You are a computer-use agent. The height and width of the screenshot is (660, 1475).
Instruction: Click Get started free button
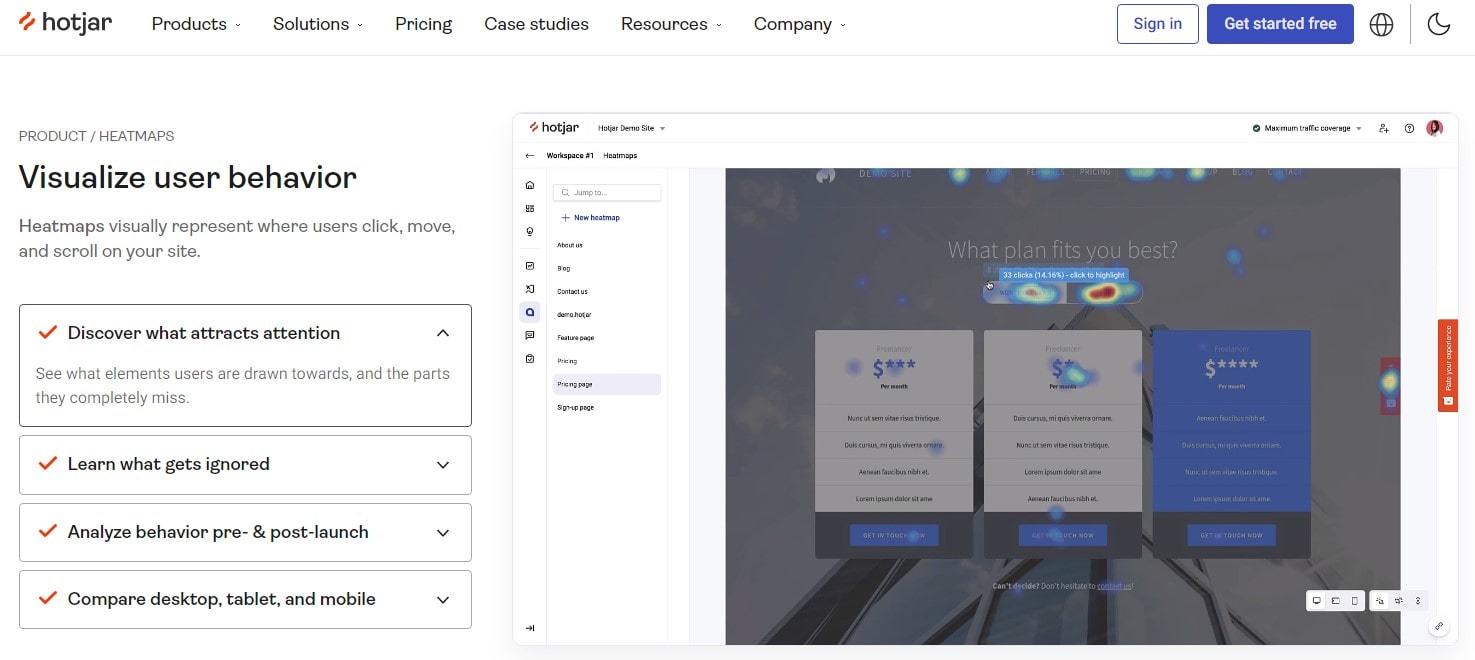point(1280,24)
